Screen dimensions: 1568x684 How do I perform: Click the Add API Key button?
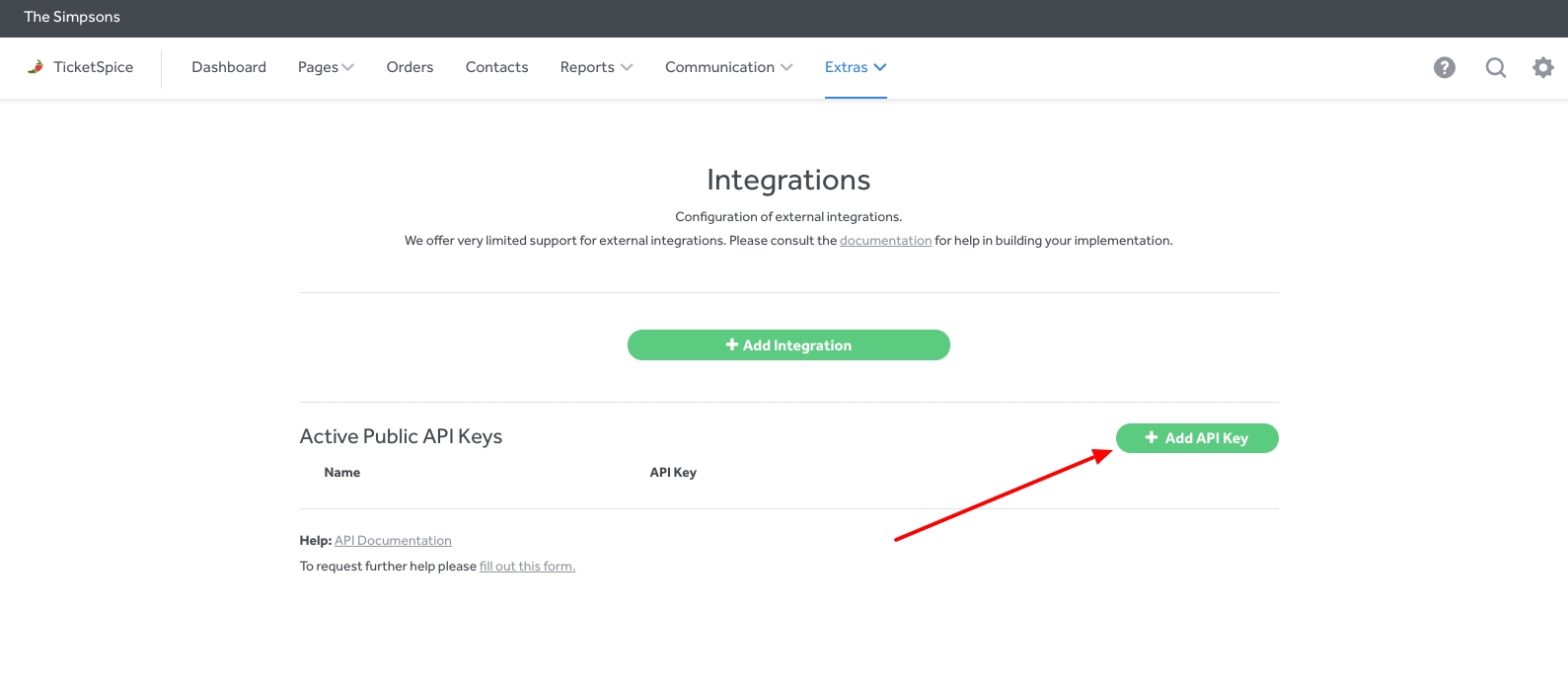click(1197, 438)
